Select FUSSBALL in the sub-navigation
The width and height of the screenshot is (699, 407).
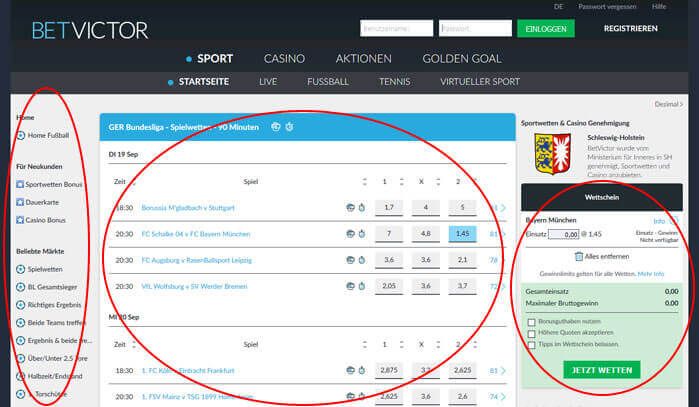328,82
